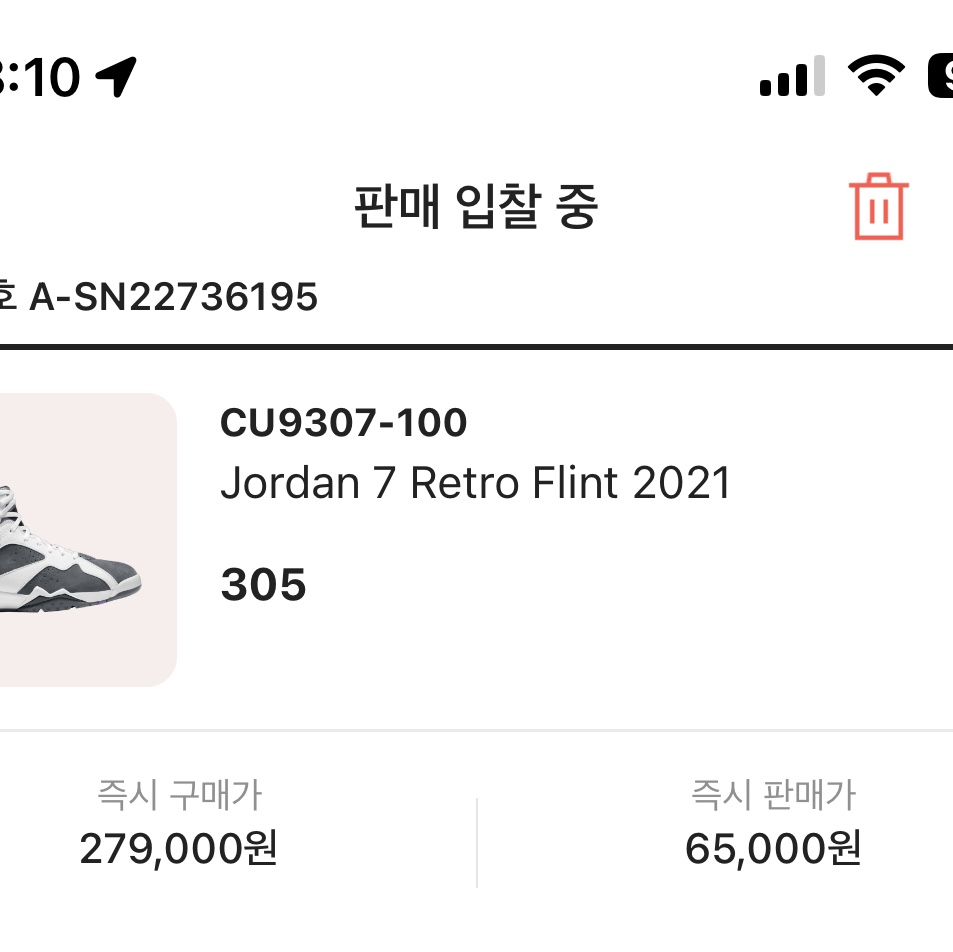Tap the cellular signal bars icon
This screenshot has height=952, width=953.
(791, 77)
